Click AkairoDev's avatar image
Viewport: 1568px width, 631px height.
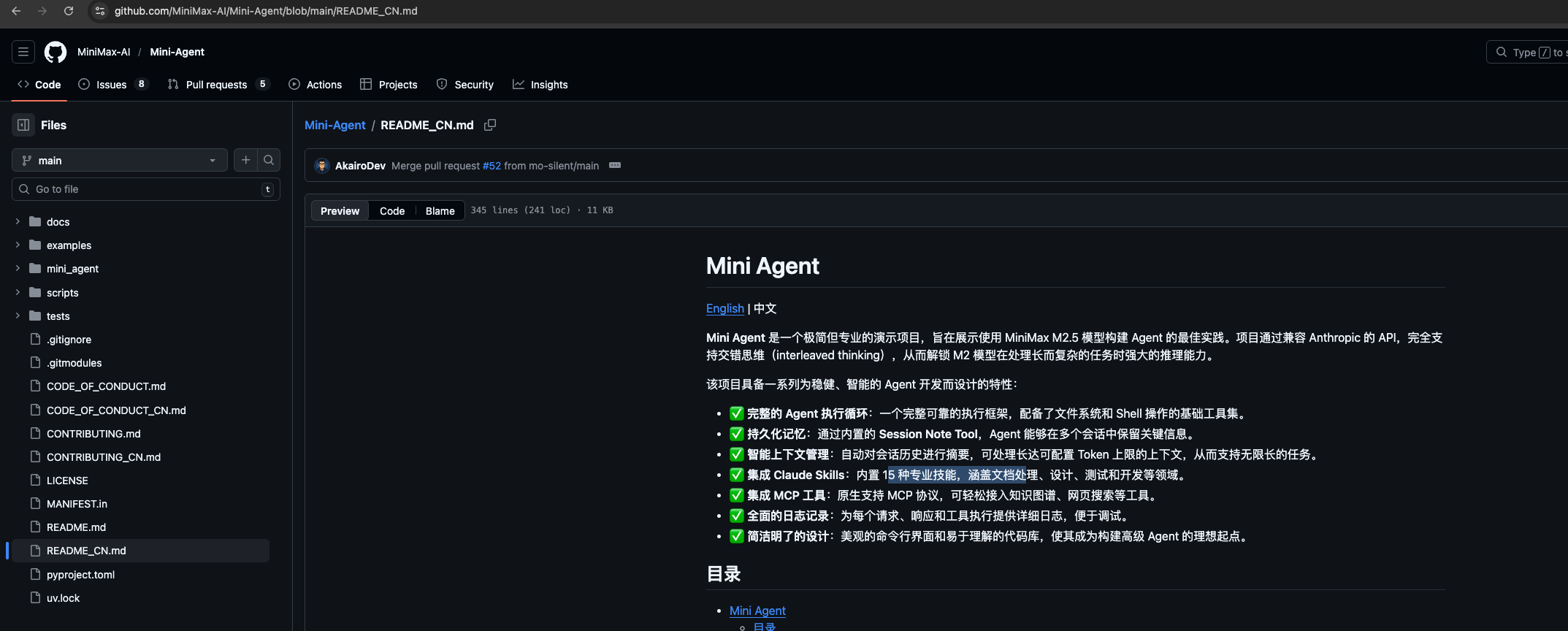(x=322, y=166)
